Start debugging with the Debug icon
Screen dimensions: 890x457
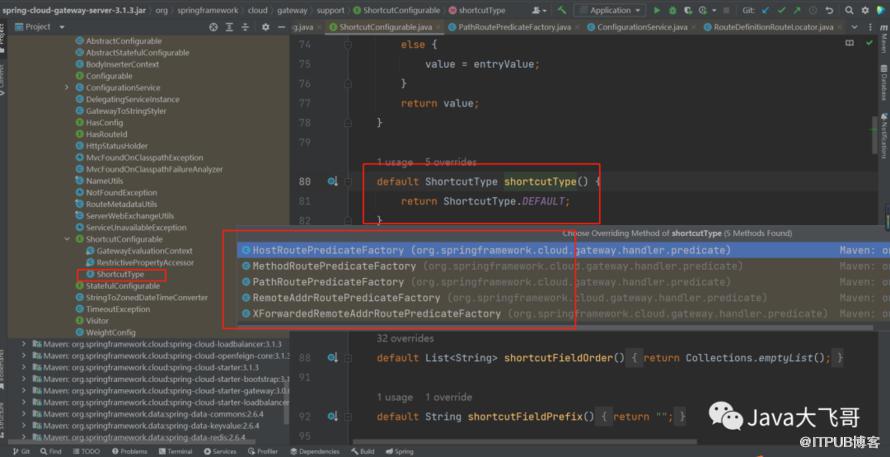pyautogui.click(x=672, y=10)
